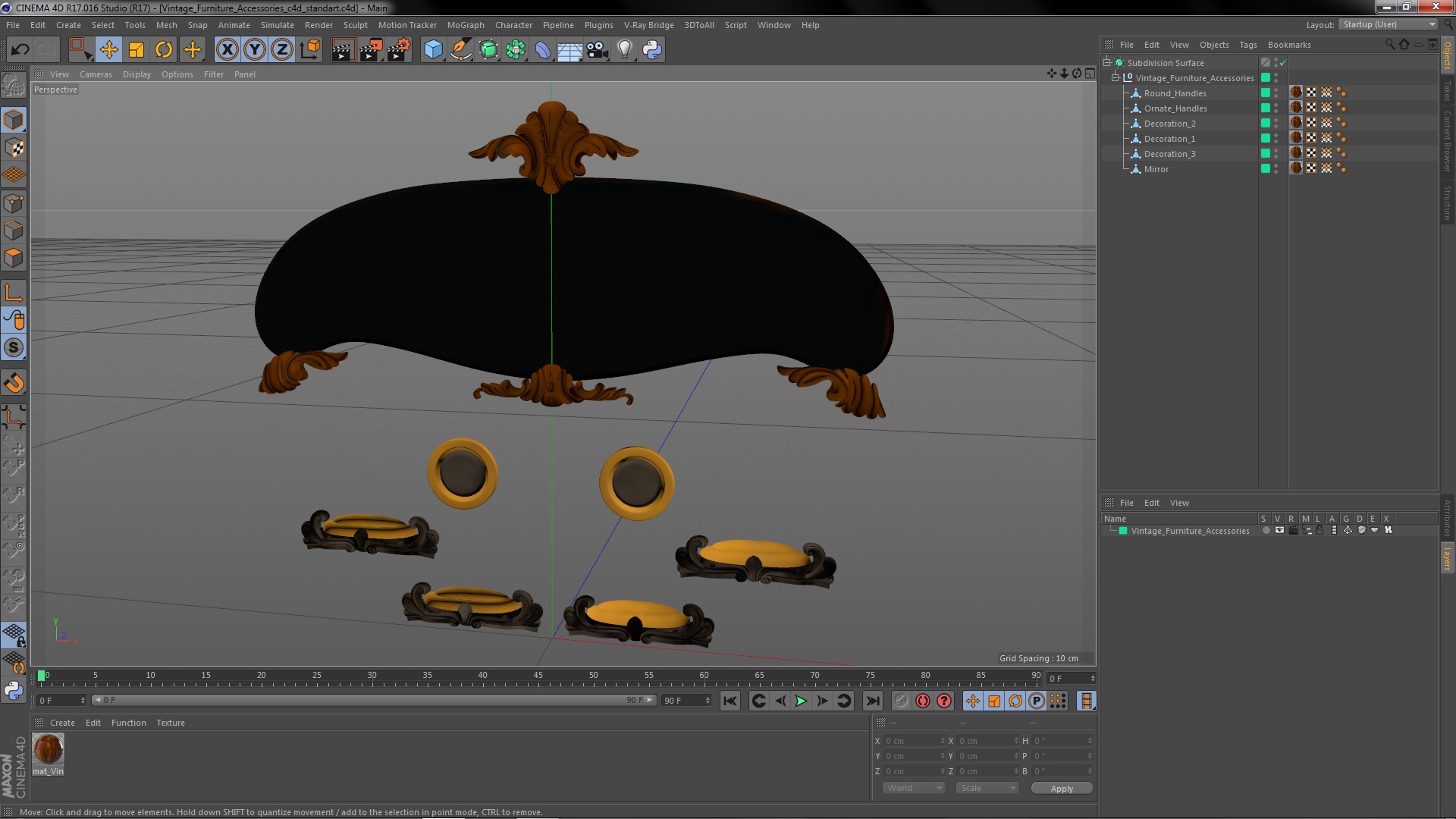Open the deformer objects icon
Viewport: 1456px width, 819px height.
[543, 50]
